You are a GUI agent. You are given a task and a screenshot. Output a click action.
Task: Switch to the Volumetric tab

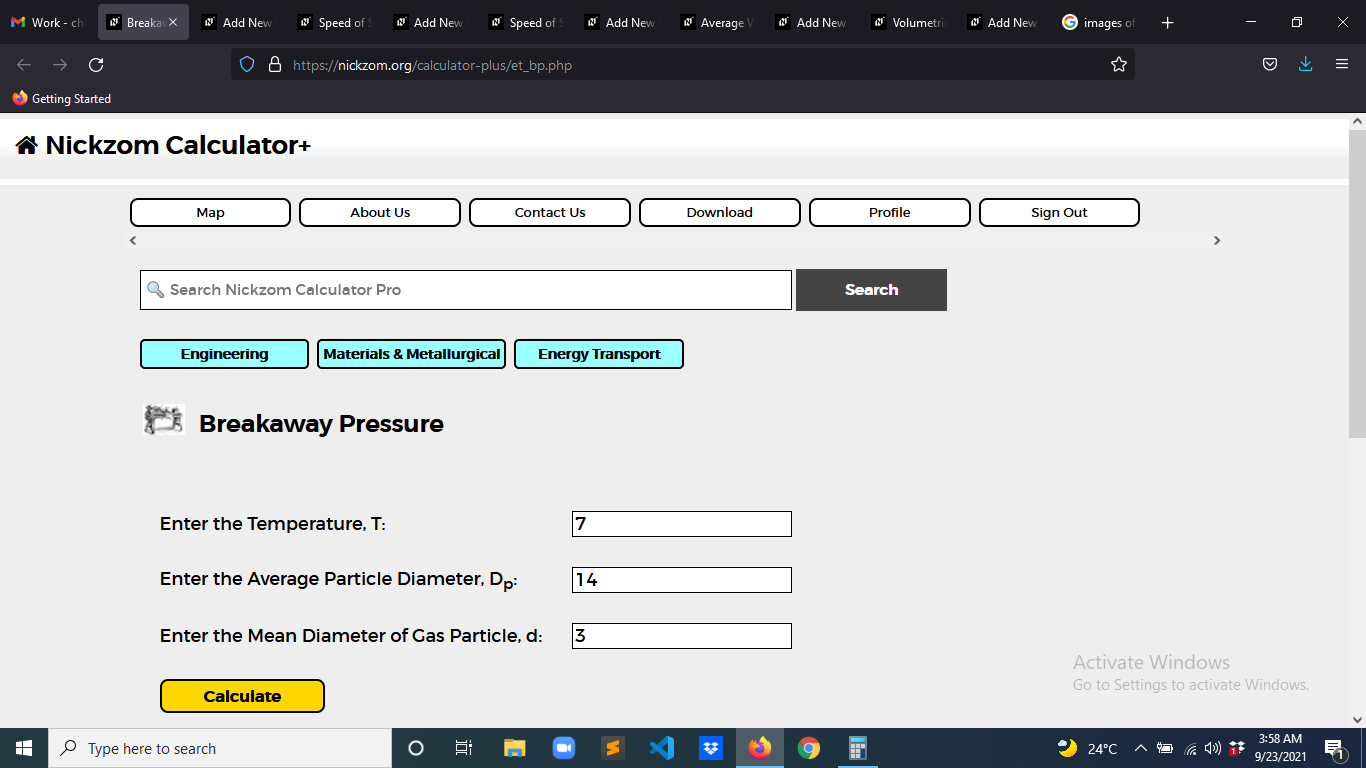909,22
